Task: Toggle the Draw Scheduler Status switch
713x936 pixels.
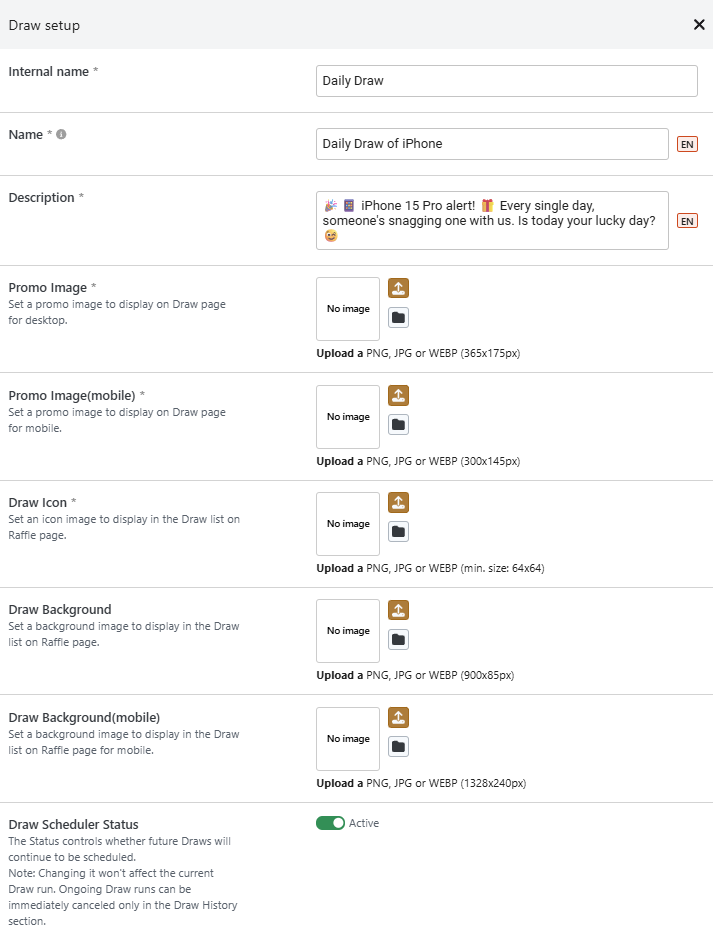Action: tap(330, 823)
